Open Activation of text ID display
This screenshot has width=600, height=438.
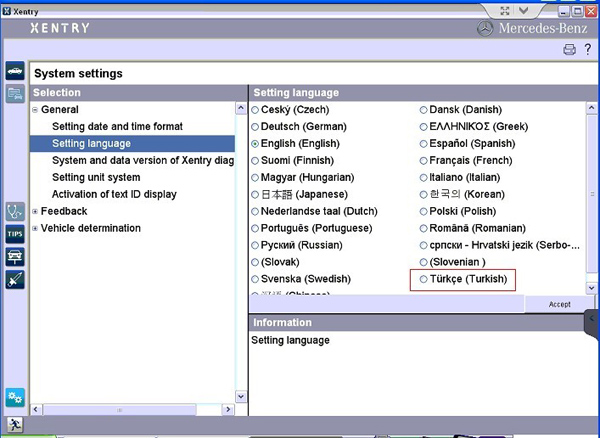pyautogui.click(x=114, y=194)
